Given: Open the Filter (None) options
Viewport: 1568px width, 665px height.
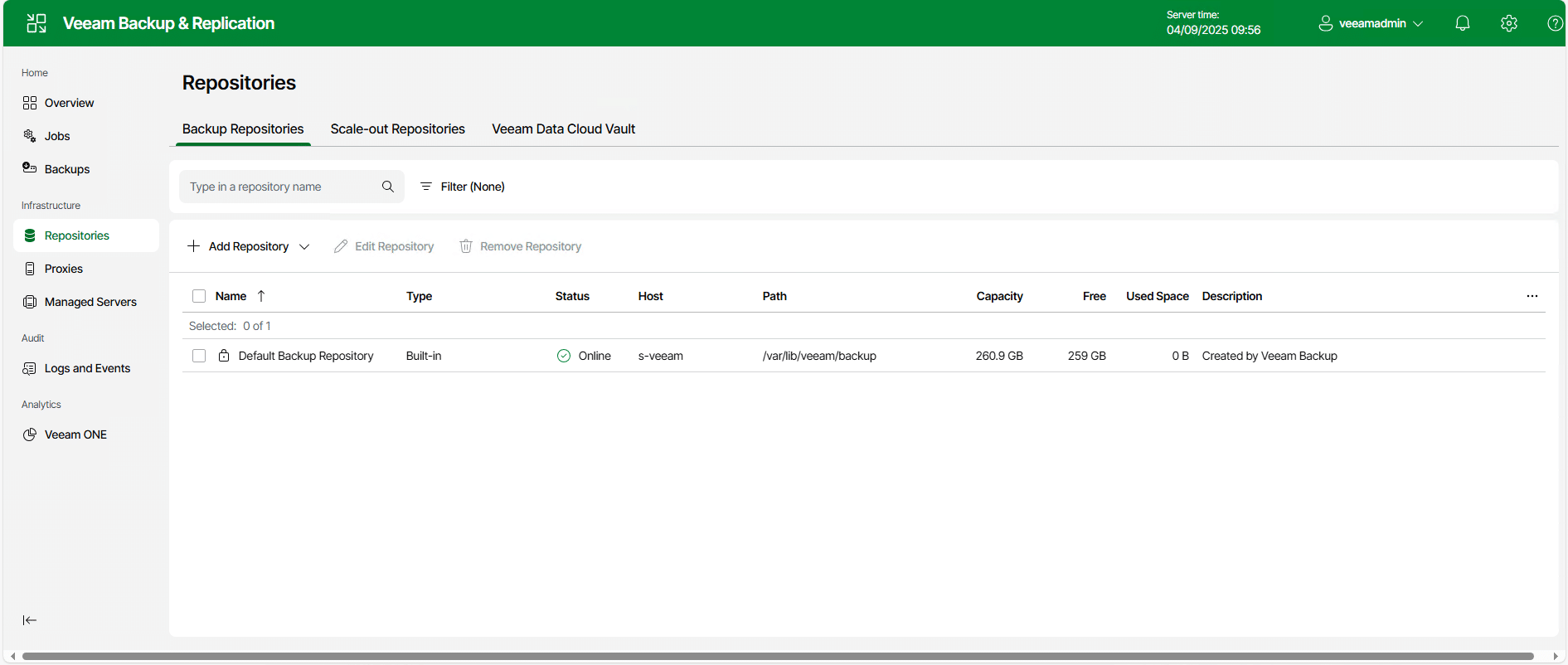Looking at the screenshot, I should click(x=463, y=187).
